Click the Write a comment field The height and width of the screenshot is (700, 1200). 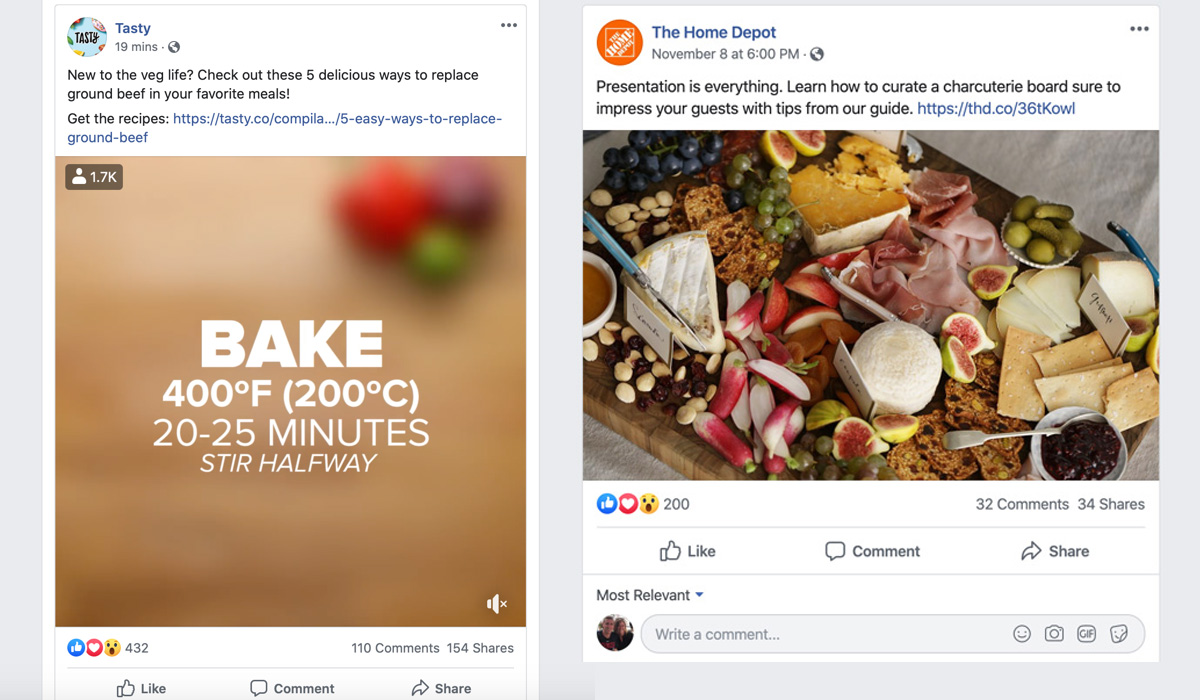[820, 634]
